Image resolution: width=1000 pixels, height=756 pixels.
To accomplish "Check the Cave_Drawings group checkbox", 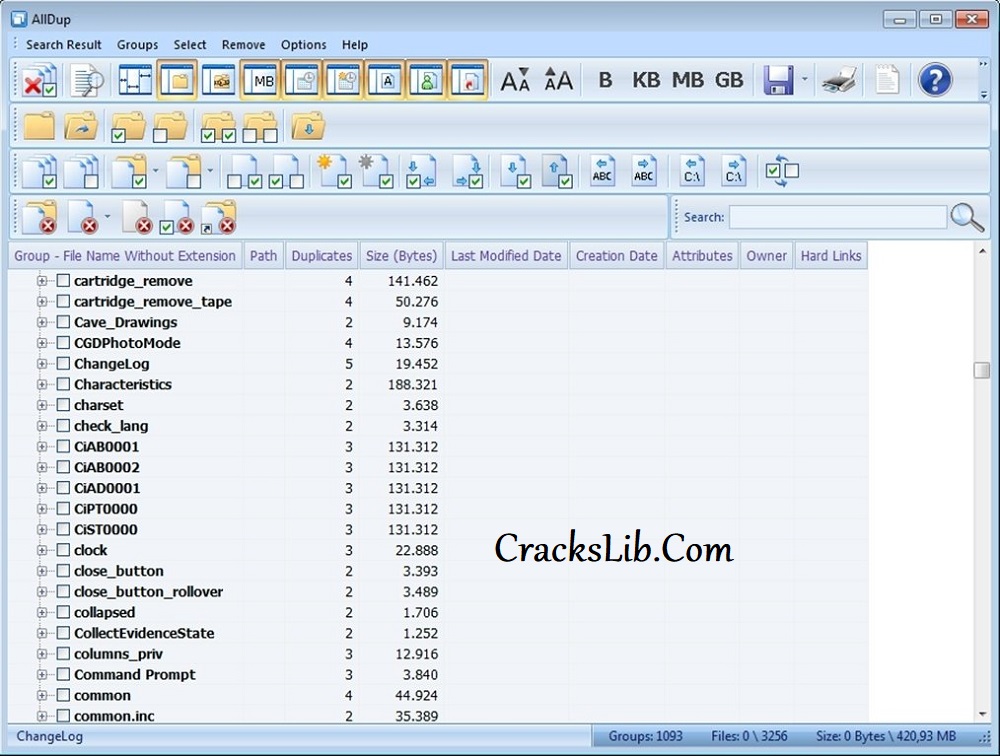I will coord(63,322).
